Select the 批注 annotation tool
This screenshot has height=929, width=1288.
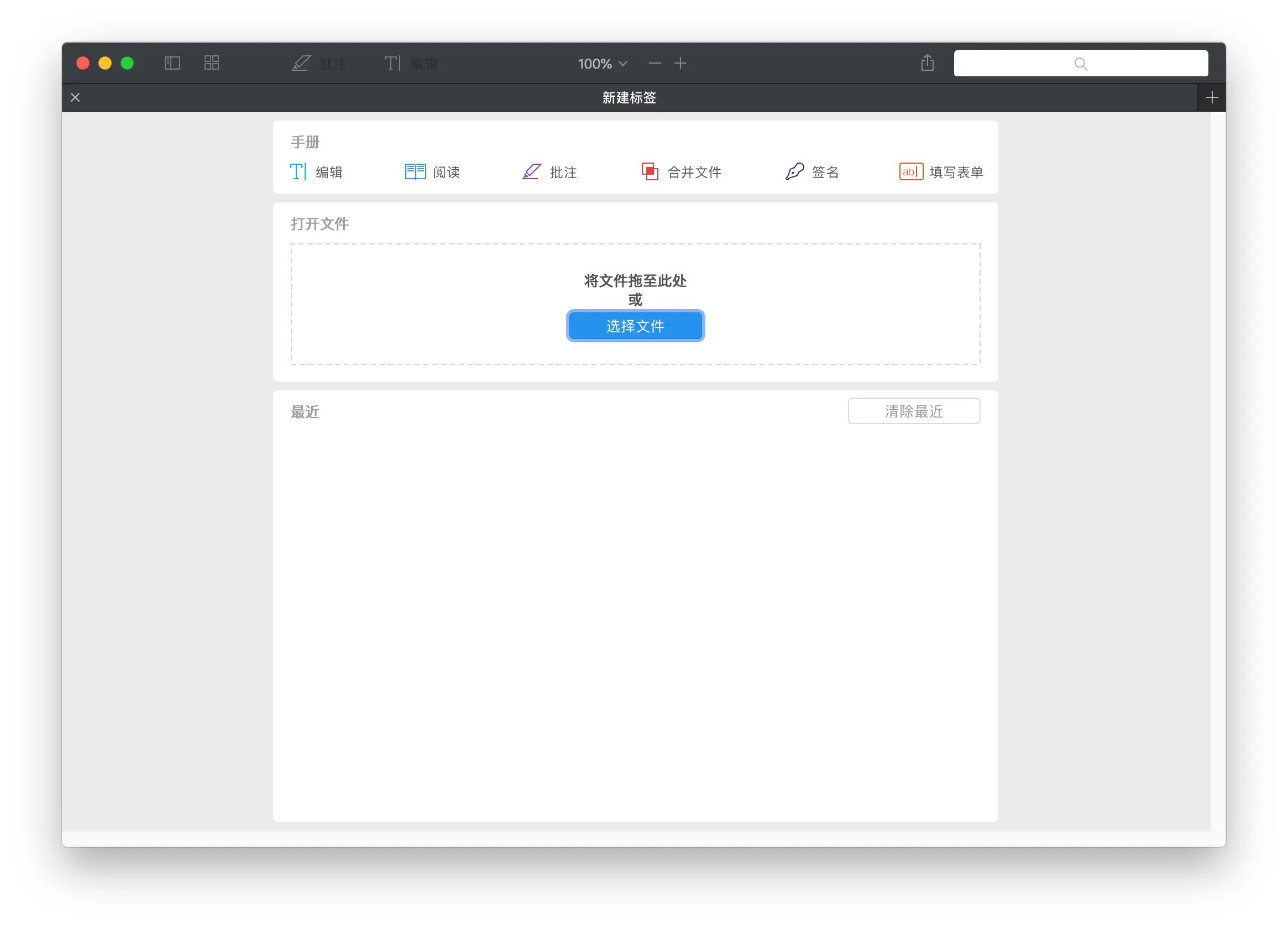548,171
